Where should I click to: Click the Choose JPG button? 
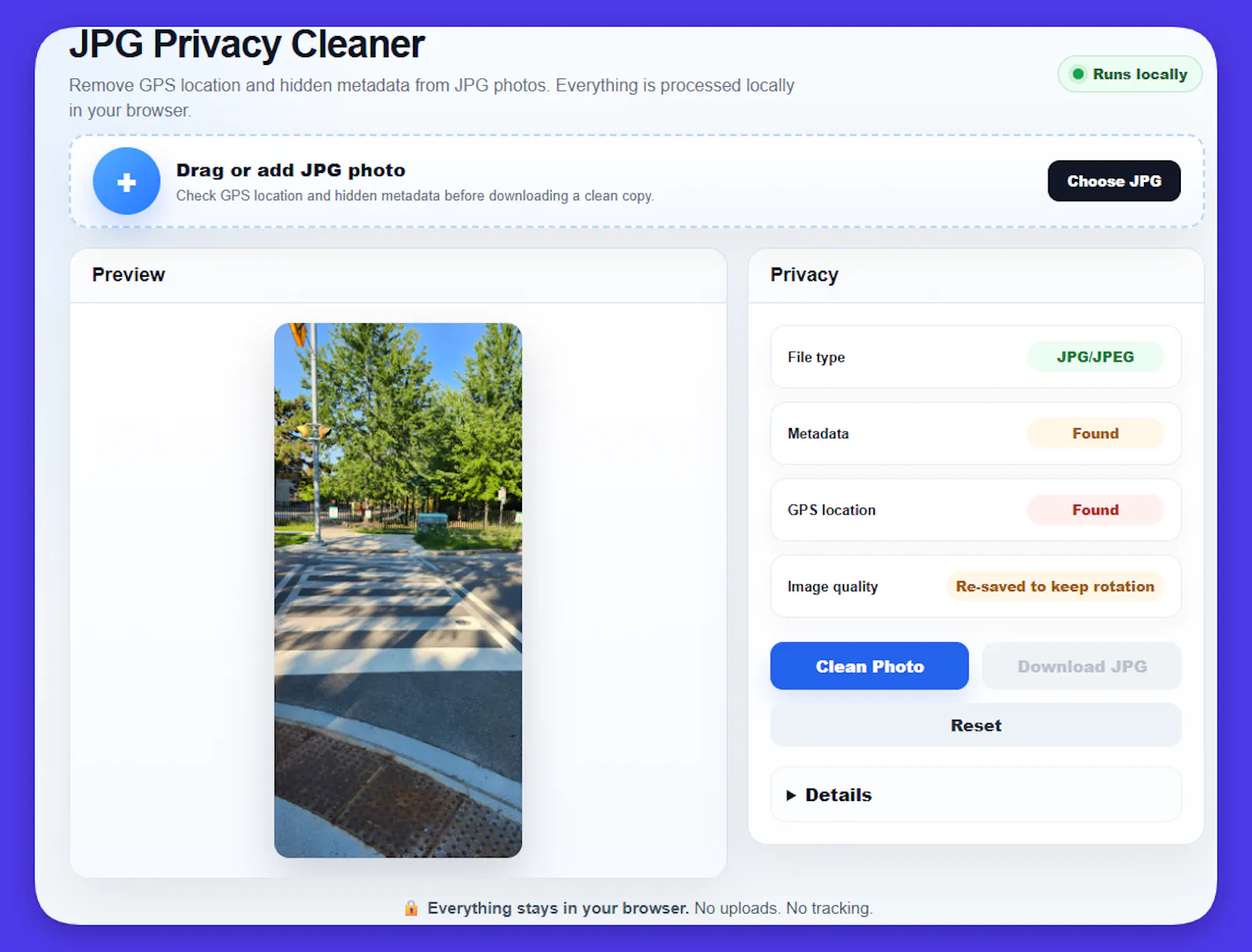click(x=1113, y=181)
